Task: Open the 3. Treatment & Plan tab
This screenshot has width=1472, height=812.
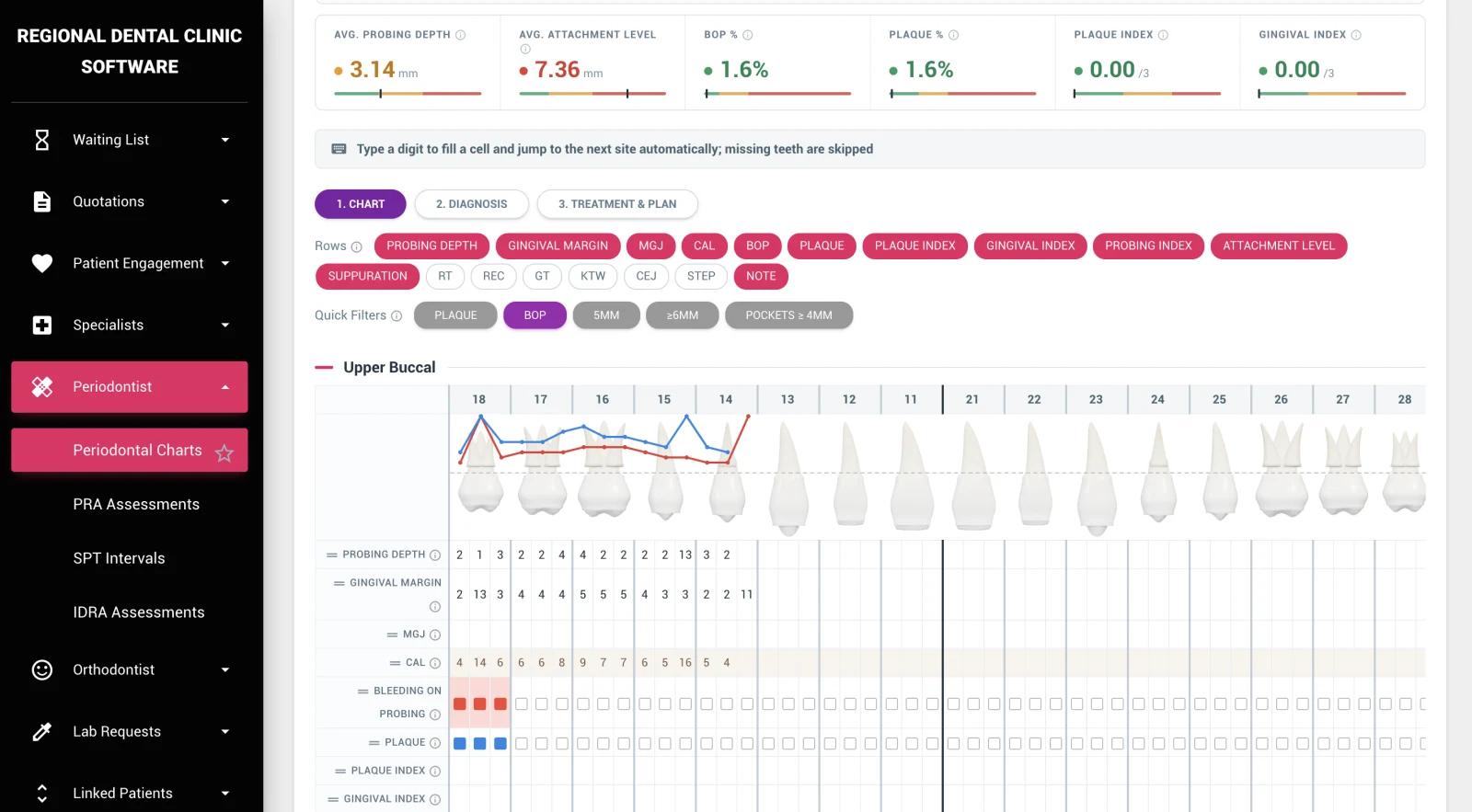Action: (617, 204)
